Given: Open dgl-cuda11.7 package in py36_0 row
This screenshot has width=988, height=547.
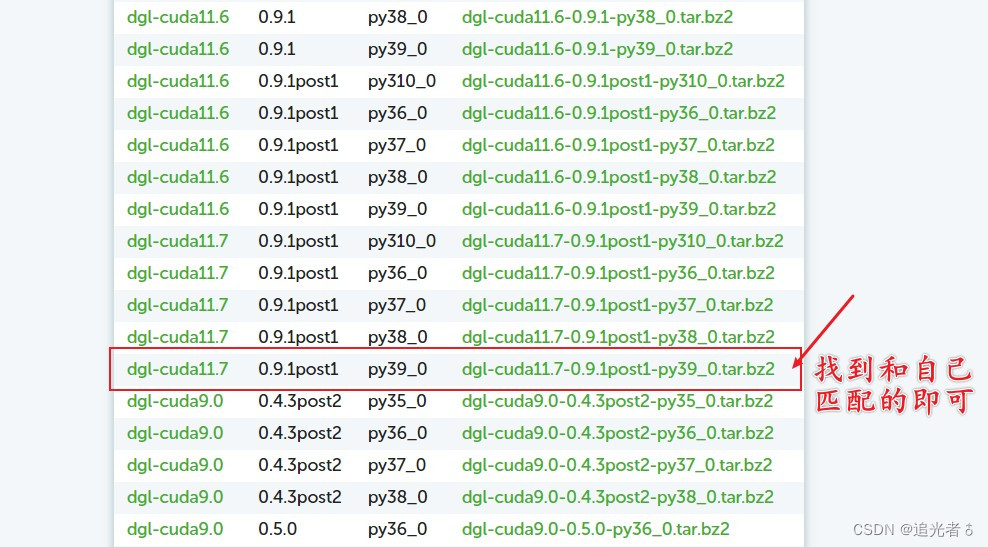Looking at the screenshot, I should (x=178, y=274).
